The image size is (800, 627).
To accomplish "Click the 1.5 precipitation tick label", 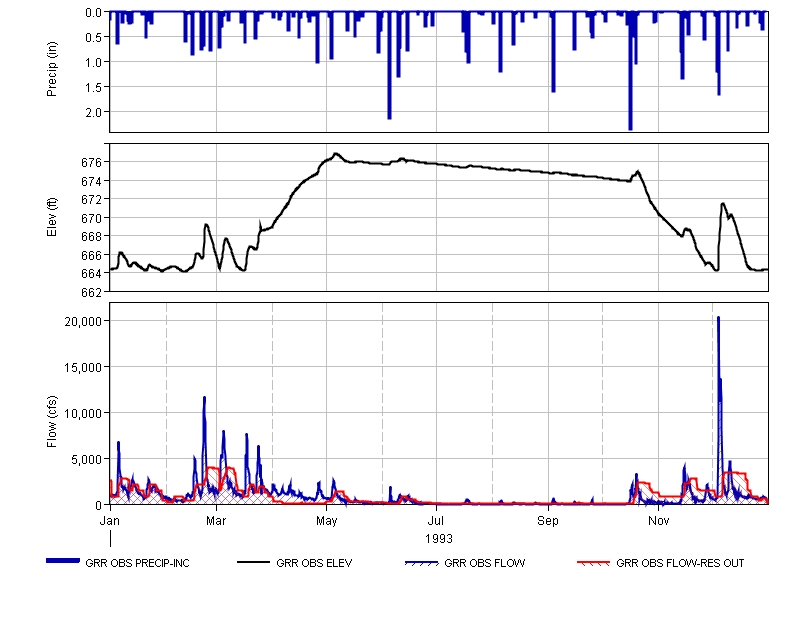I will click(x=94, y=87).
